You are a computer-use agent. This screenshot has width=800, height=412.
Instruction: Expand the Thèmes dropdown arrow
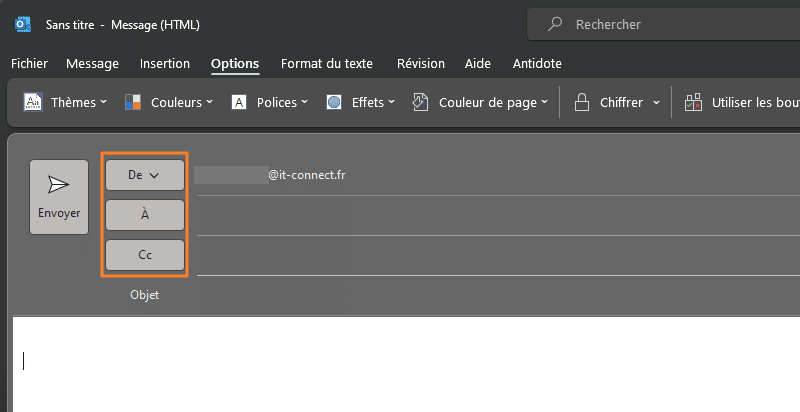click(x=104, y=102)
